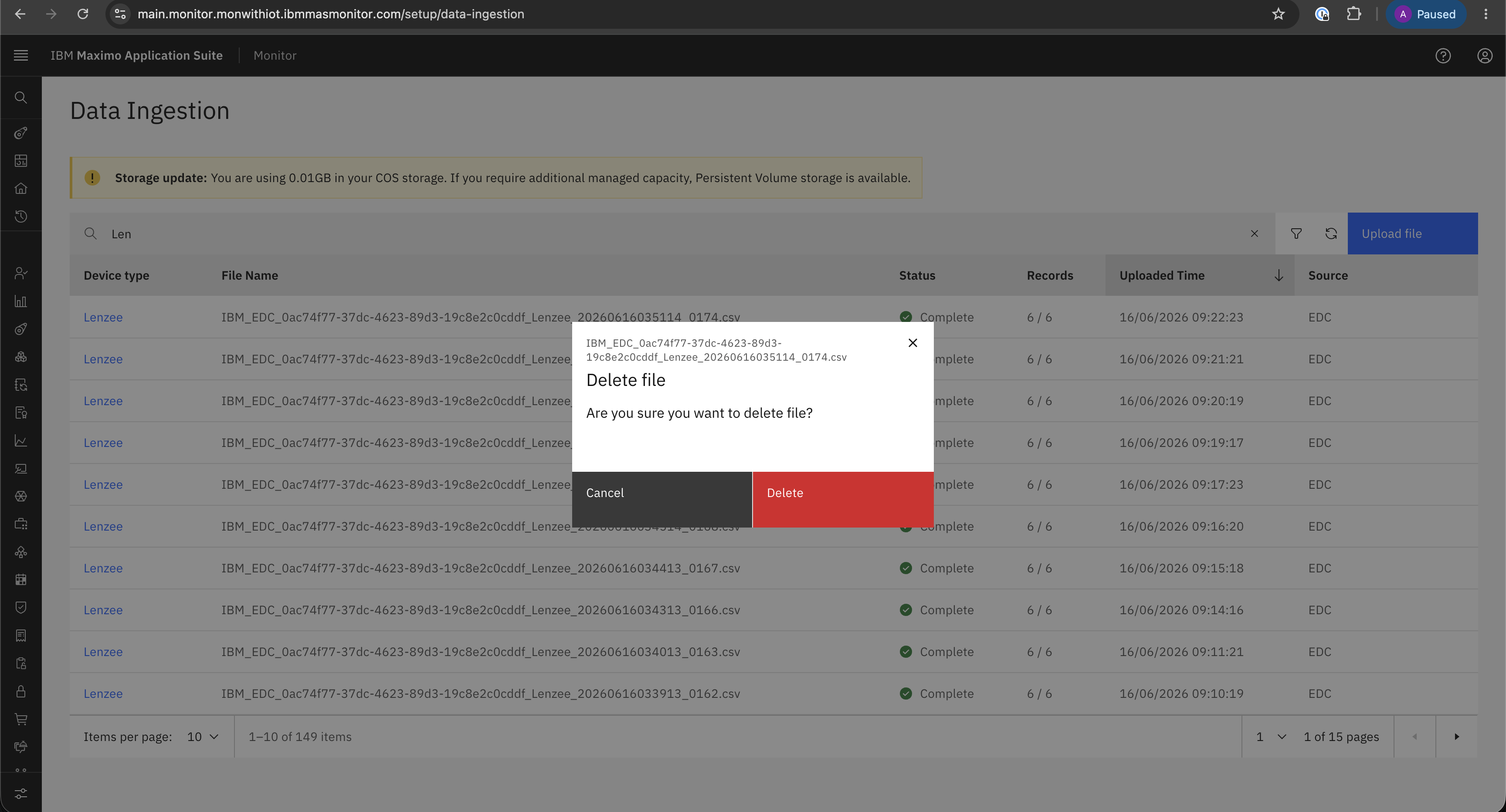Focus the search field containing 'Len'

coord(672,234)
